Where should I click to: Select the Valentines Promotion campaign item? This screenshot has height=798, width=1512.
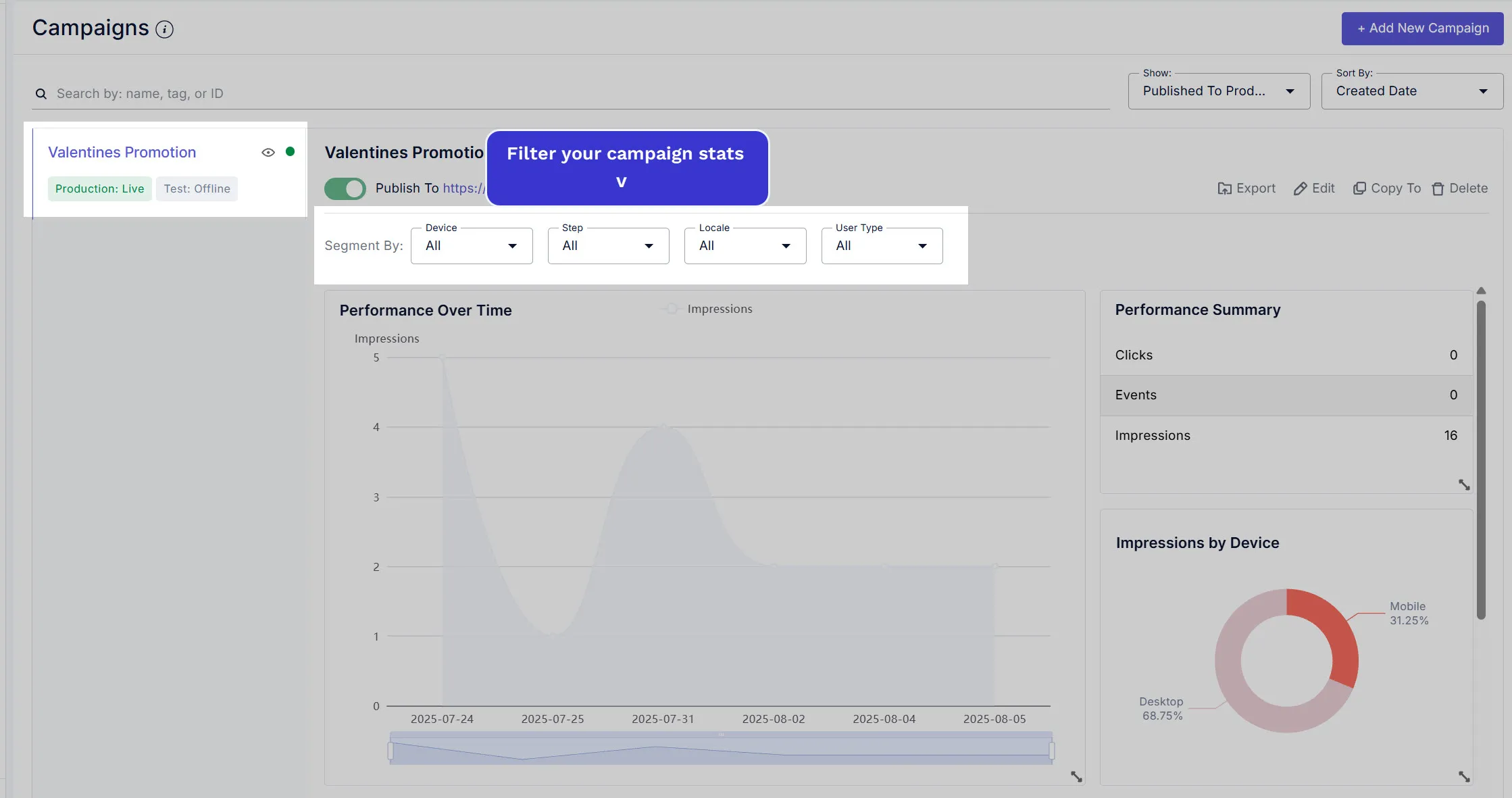pyautogui.click(x=122, y=153)
